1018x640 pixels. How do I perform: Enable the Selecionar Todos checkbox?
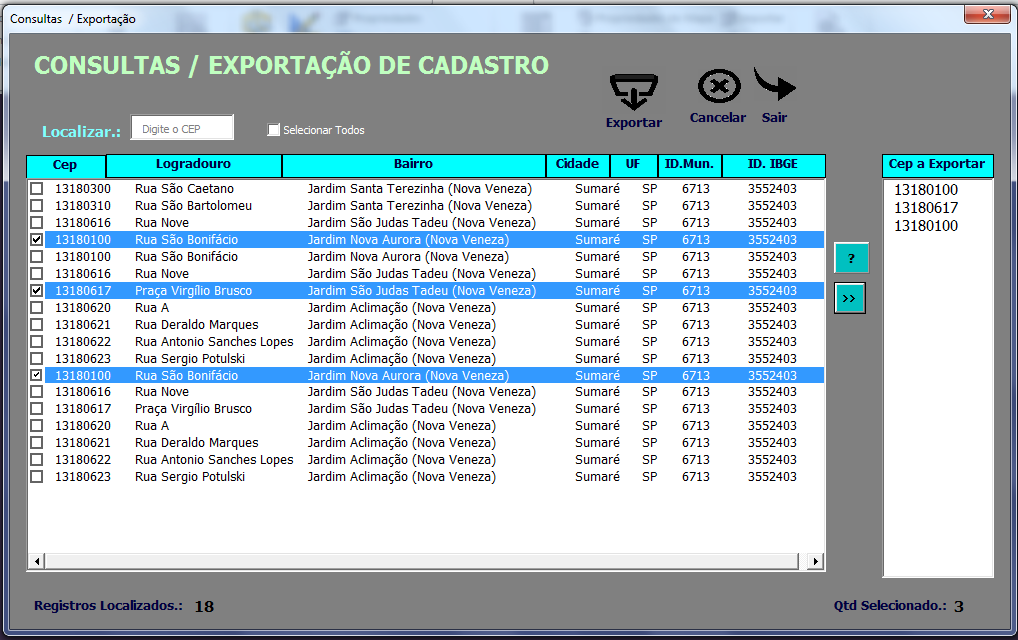[273, 130]
